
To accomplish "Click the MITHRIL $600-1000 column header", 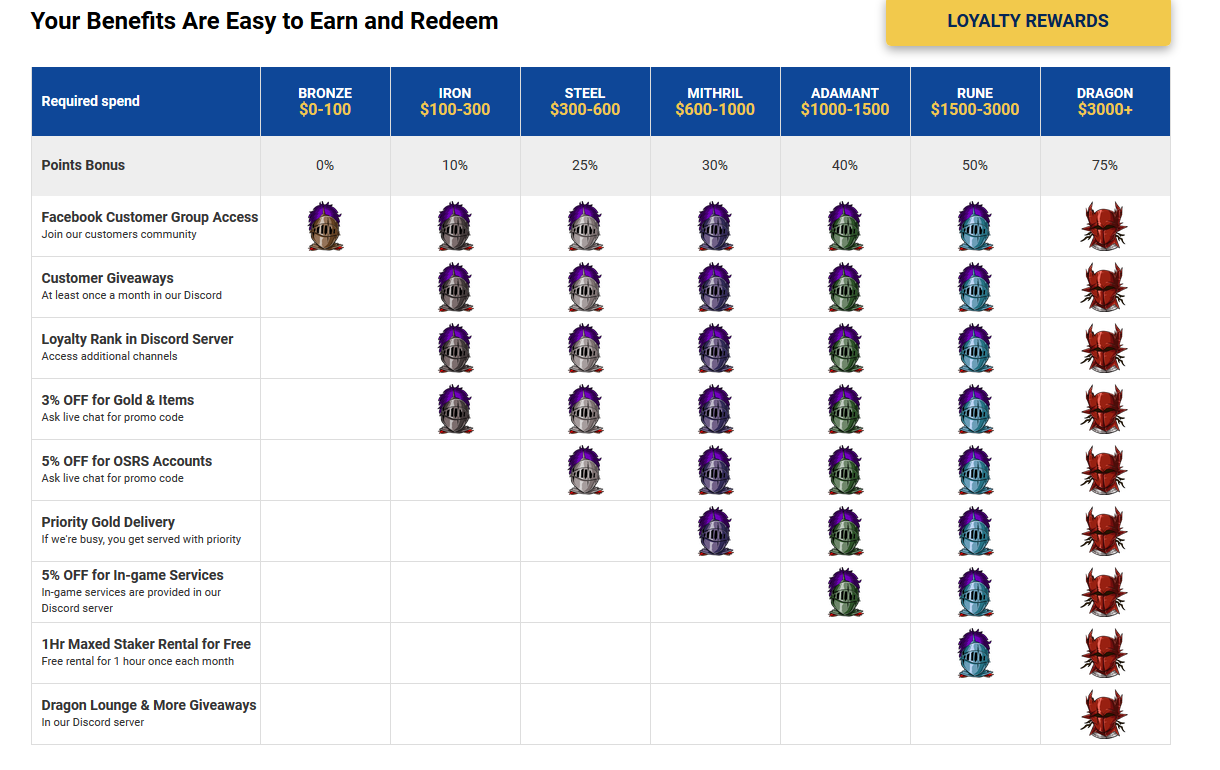I will tap(715, 101).
